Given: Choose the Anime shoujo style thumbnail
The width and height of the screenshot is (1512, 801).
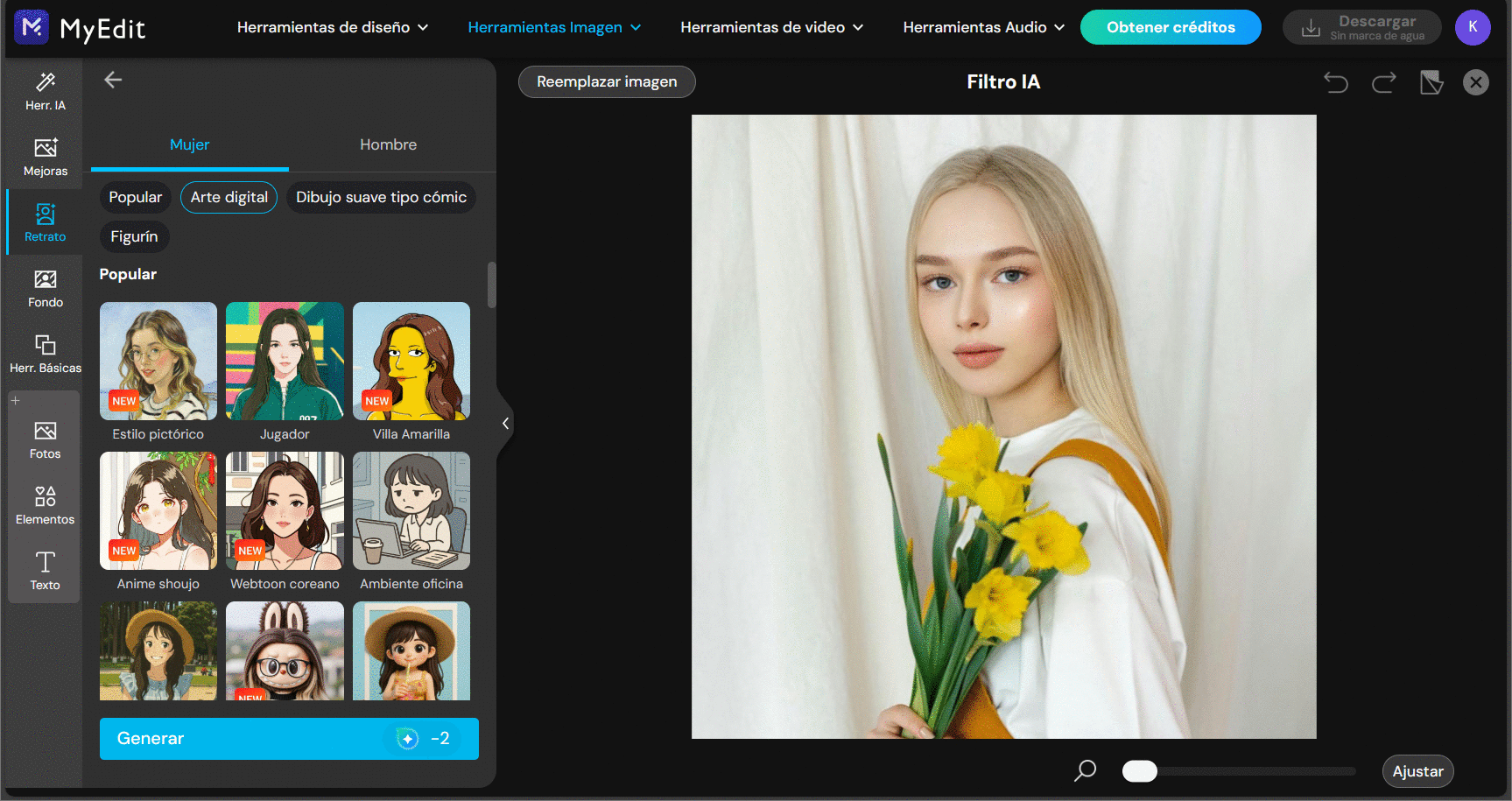Looking at the screenshot, I should pos(158,511).
